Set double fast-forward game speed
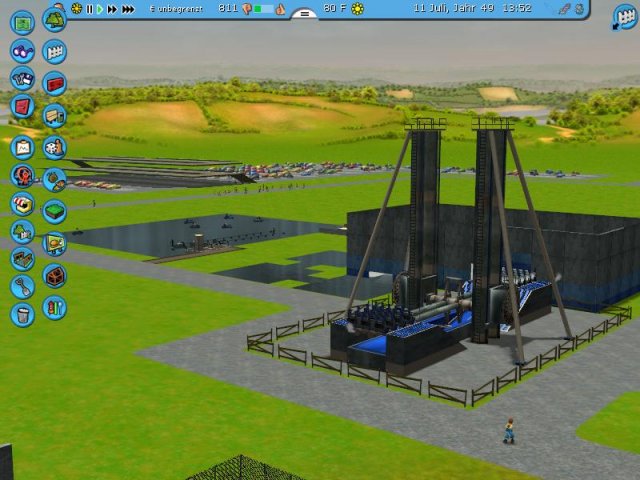The height and width of the screenshot is (480, 640). point(112,9)
